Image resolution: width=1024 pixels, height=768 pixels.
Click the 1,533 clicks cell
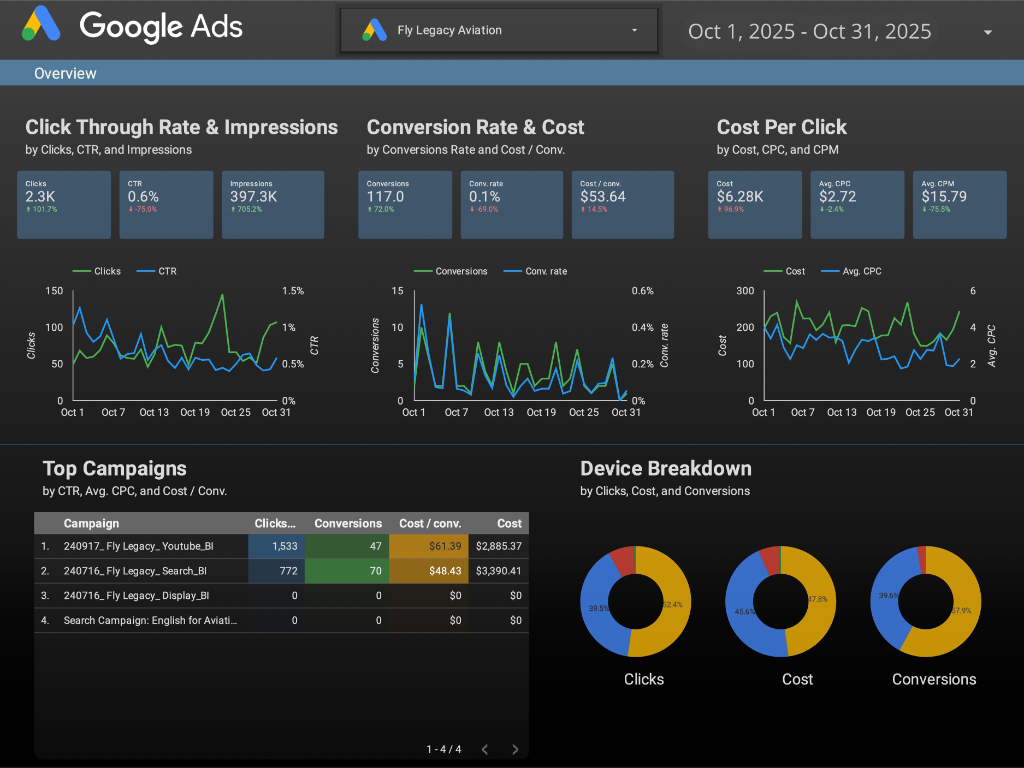click(x=276, y=546)
